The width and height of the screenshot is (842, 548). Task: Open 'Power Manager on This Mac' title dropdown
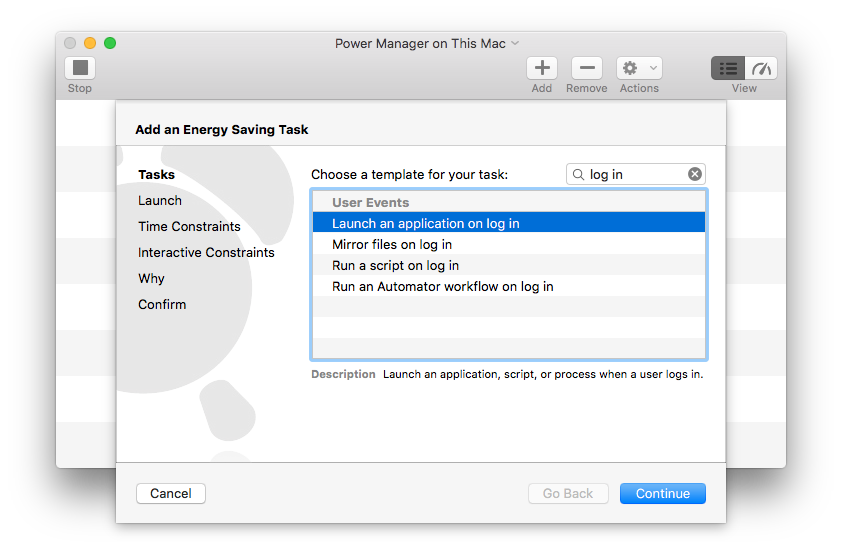(x=426, y=43)
